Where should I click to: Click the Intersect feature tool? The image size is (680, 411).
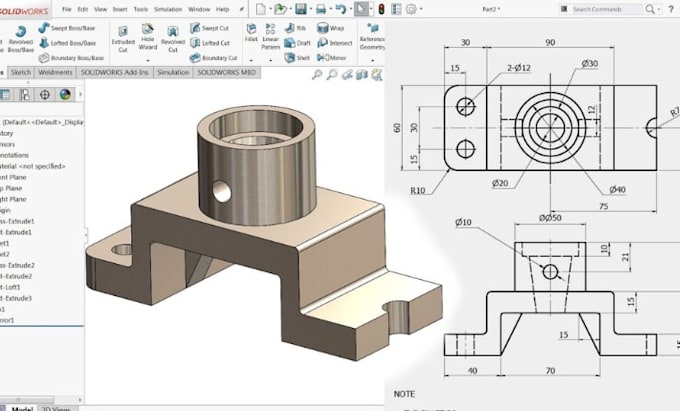[334, 43]
